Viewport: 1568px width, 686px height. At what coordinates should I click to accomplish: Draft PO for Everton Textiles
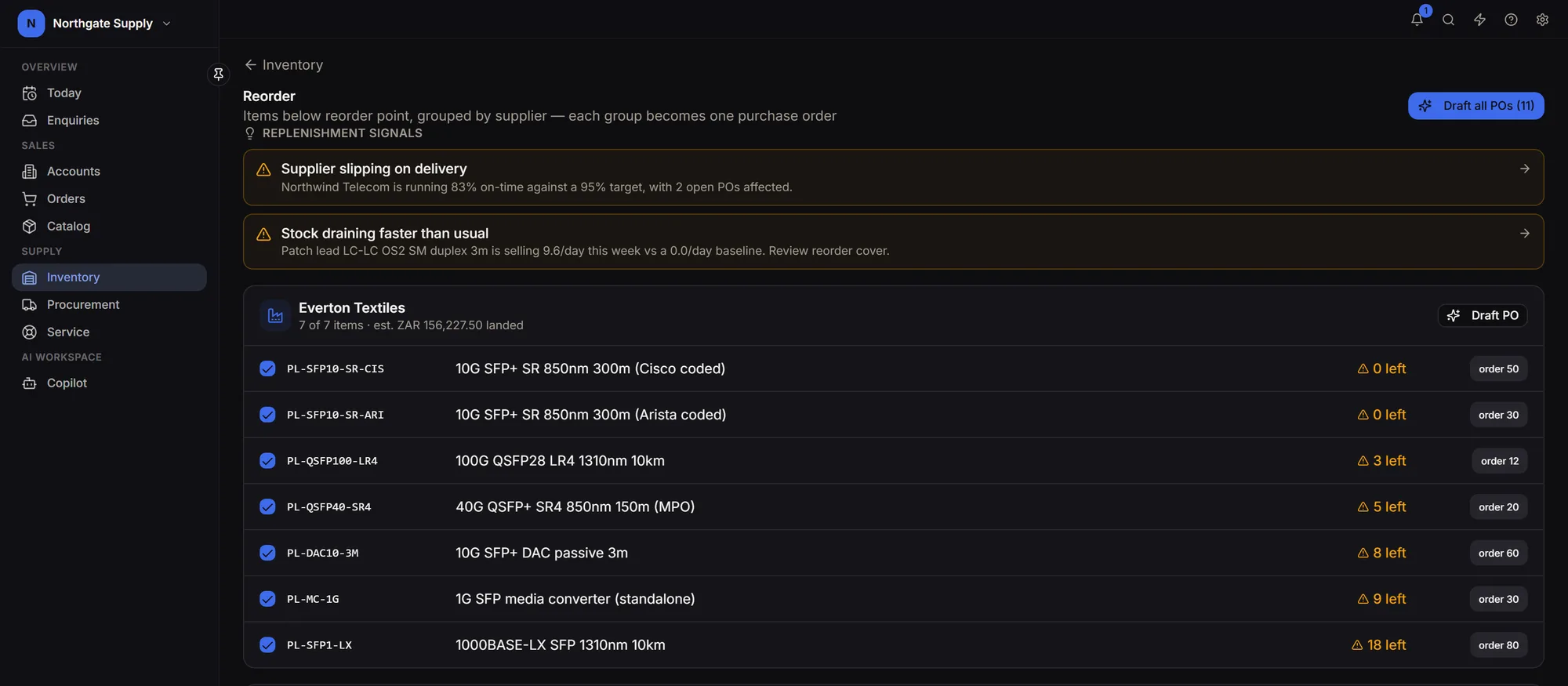(x=1482, y=315)
